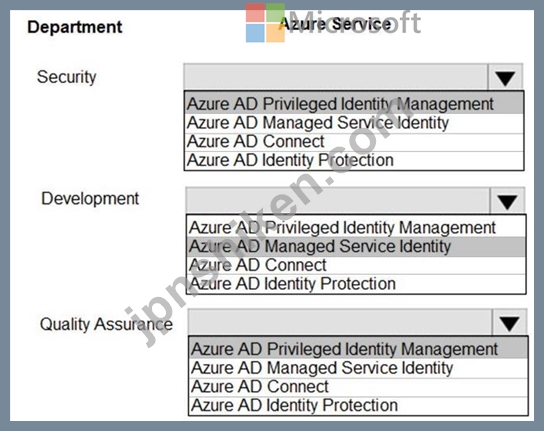Select Managed Service Identity for Security
This screenshot has height=431, width=544.
point(354,123)
